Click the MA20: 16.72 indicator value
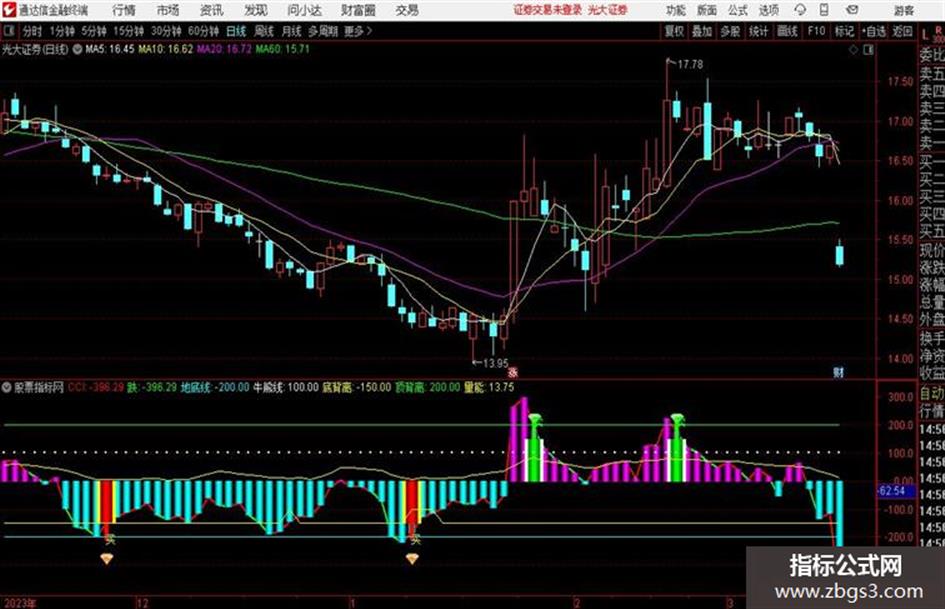The image size is (945, 609). point(224,49)
